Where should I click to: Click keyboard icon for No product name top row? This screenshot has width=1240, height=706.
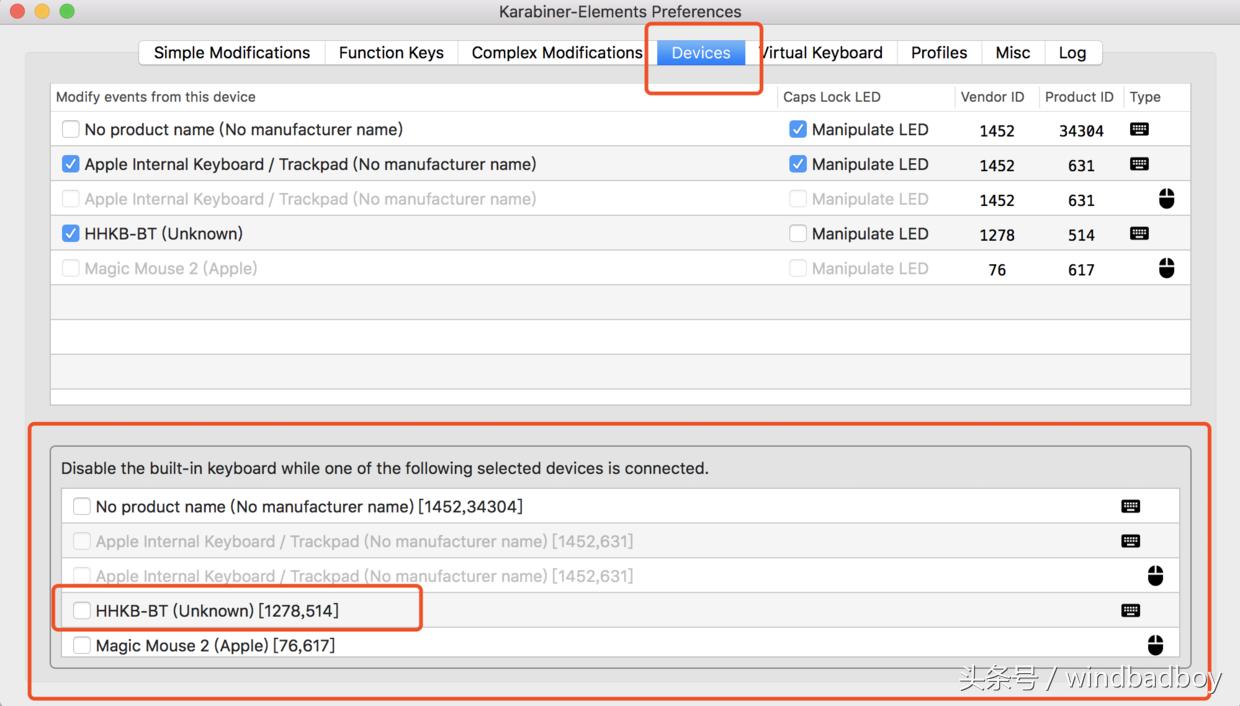point(1139,129)
